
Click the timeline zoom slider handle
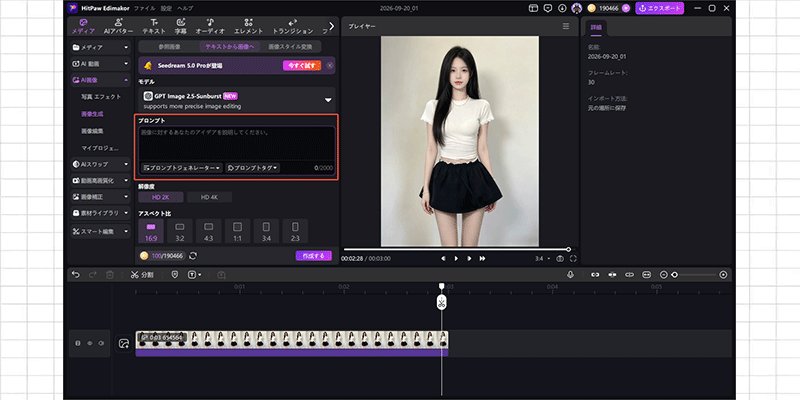point(674,274)
